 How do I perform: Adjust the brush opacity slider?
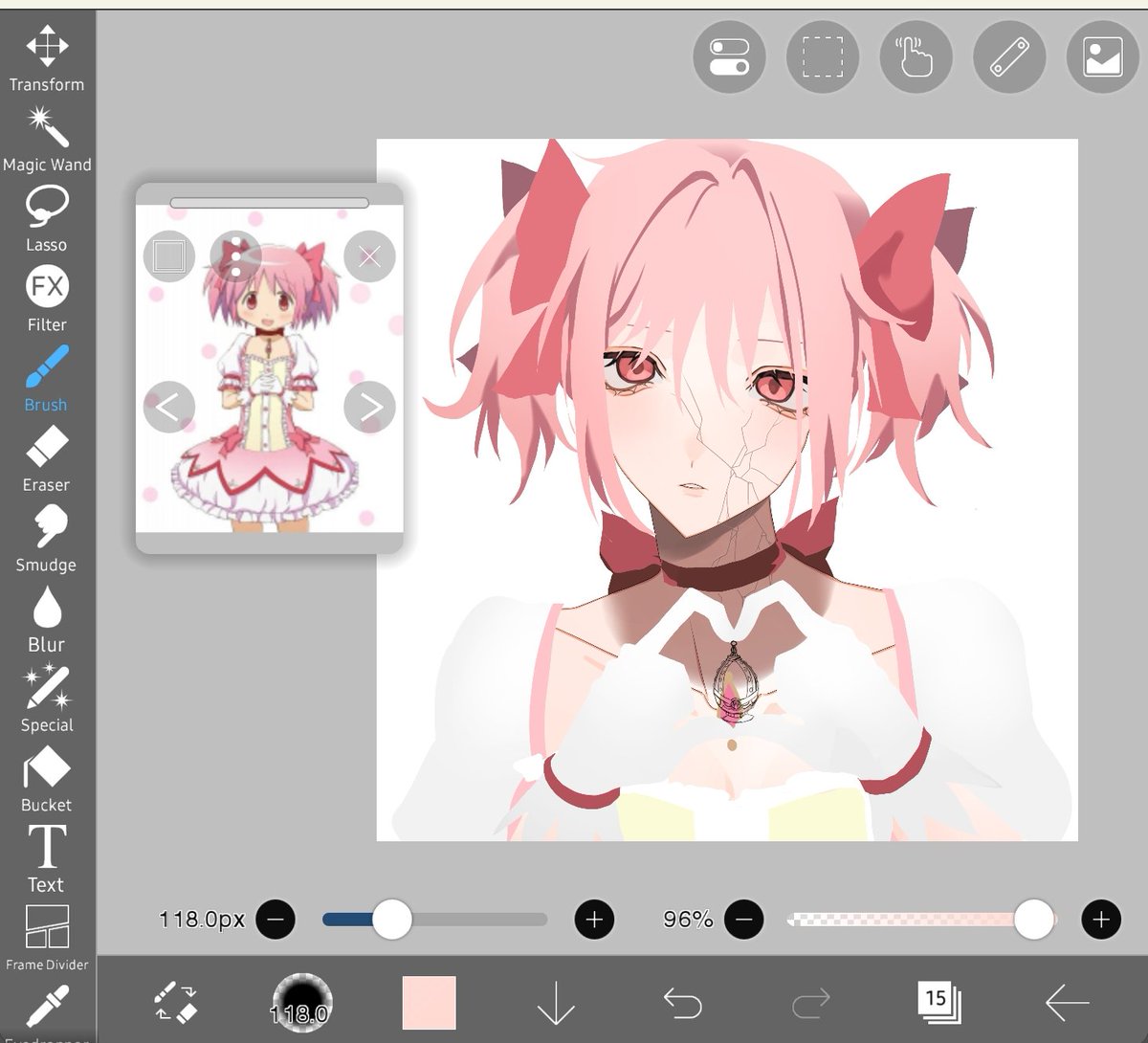[x=921, y=920]
